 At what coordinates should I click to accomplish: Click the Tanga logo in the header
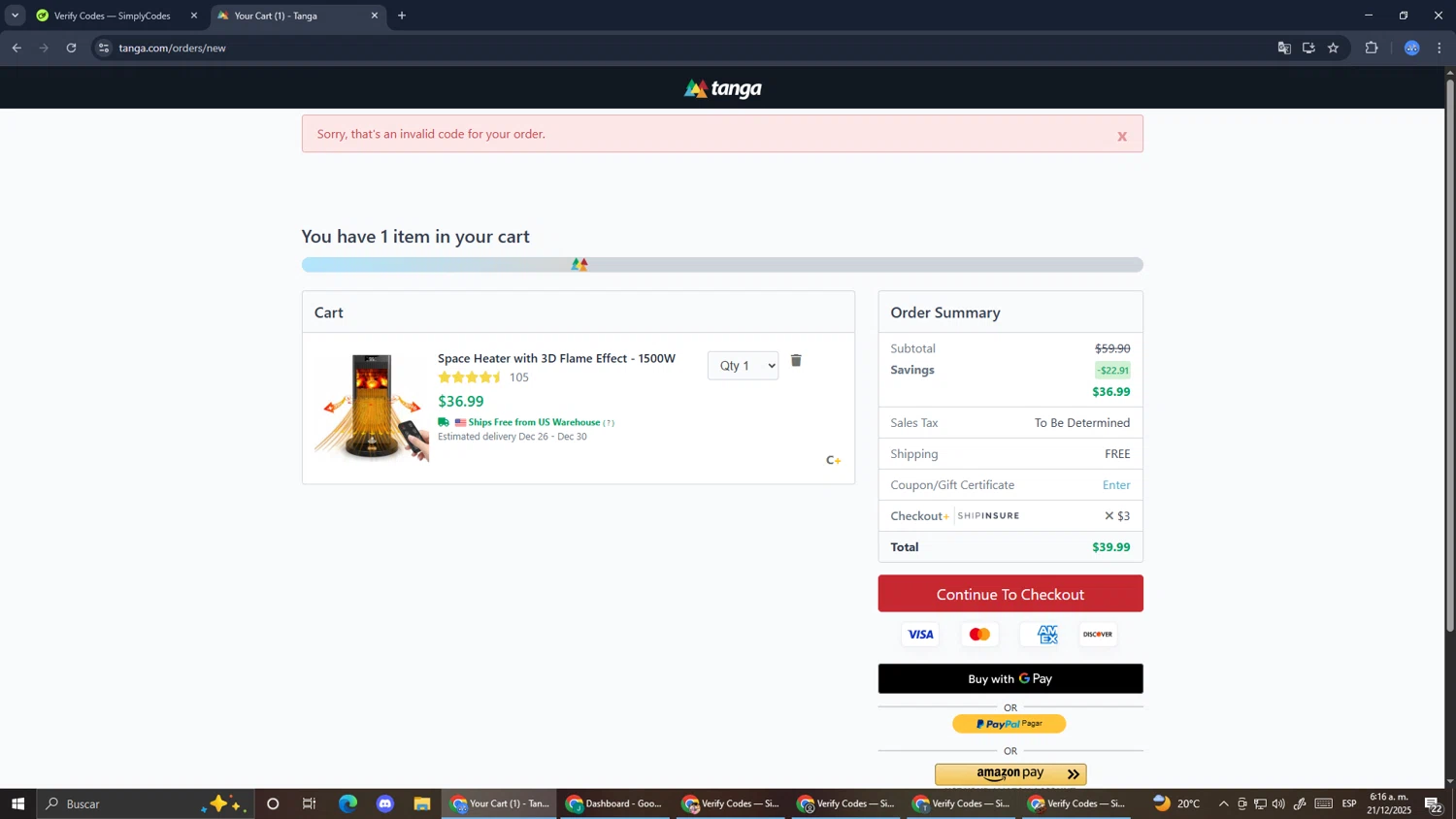[x=723, y=89]
